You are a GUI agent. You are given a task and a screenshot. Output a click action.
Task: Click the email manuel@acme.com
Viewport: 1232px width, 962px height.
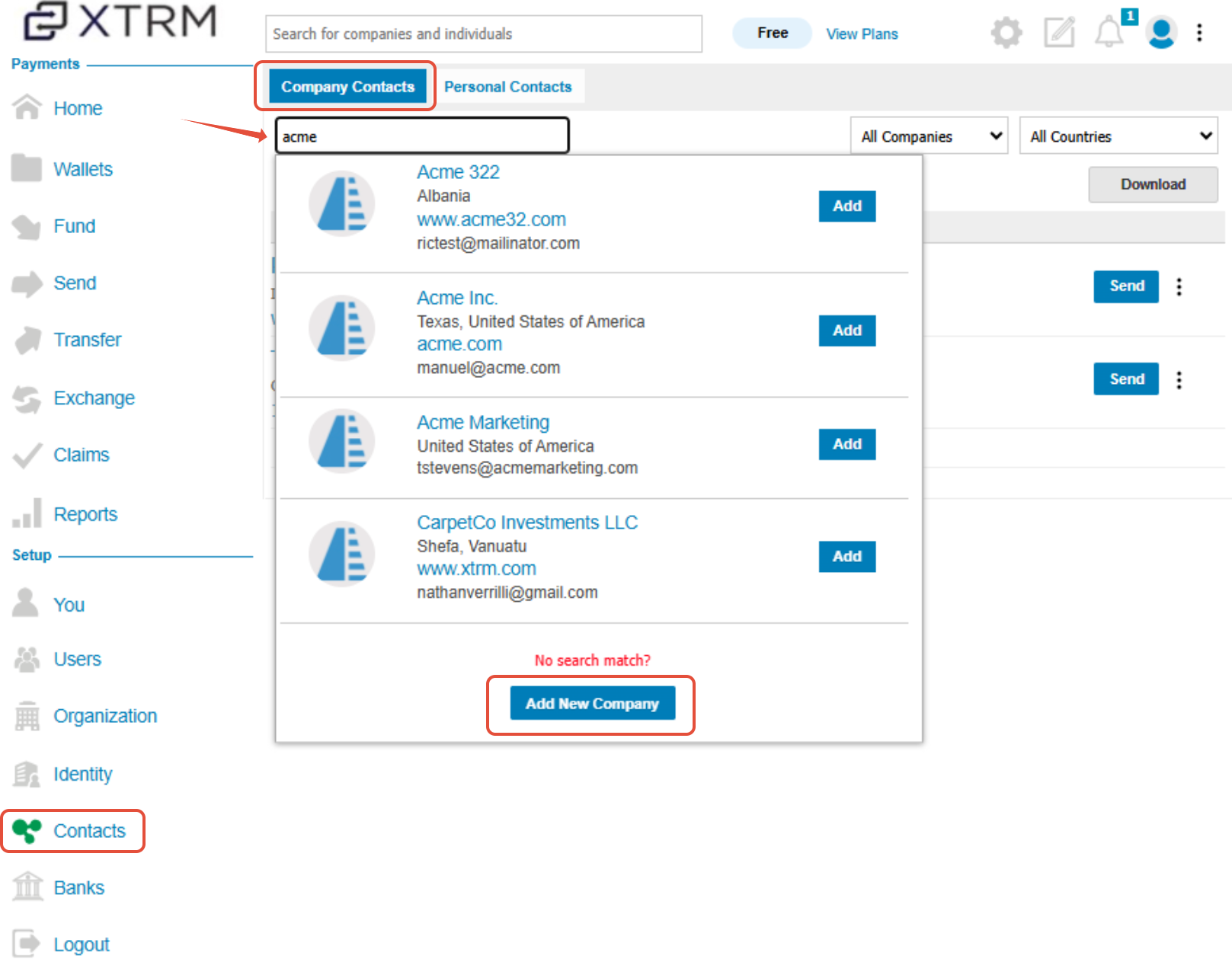488,368
